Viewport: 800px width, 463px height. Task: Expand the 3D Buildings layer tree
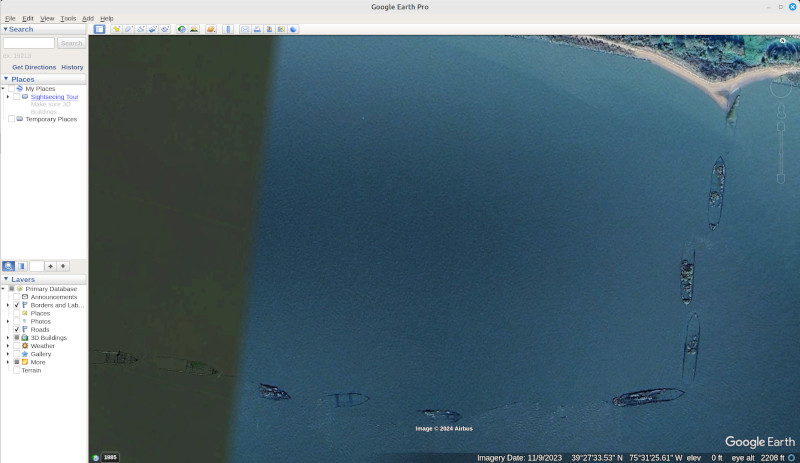click(x=7, y=338)
